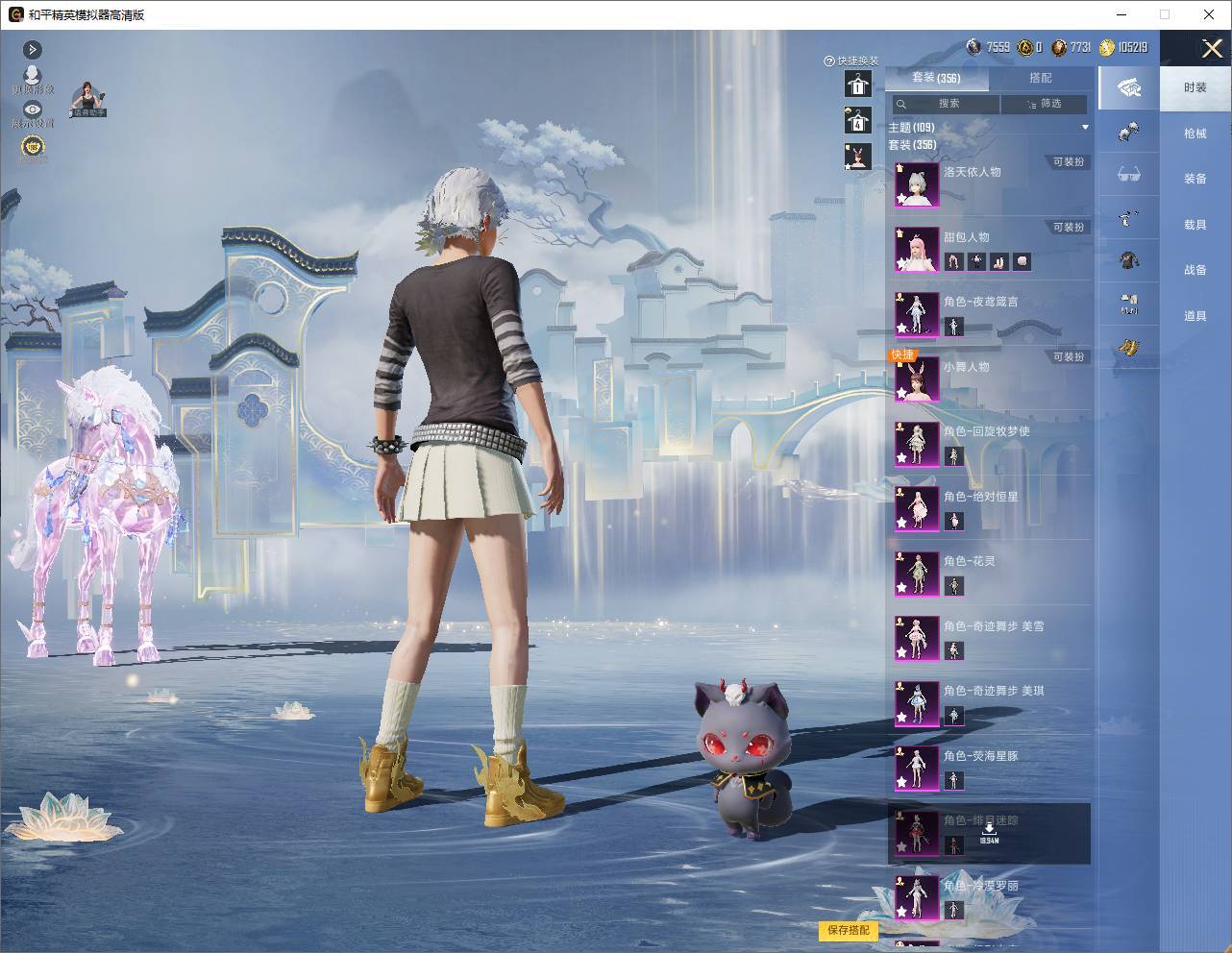
Task: Select the headwear category icon
Action: 1128,132
